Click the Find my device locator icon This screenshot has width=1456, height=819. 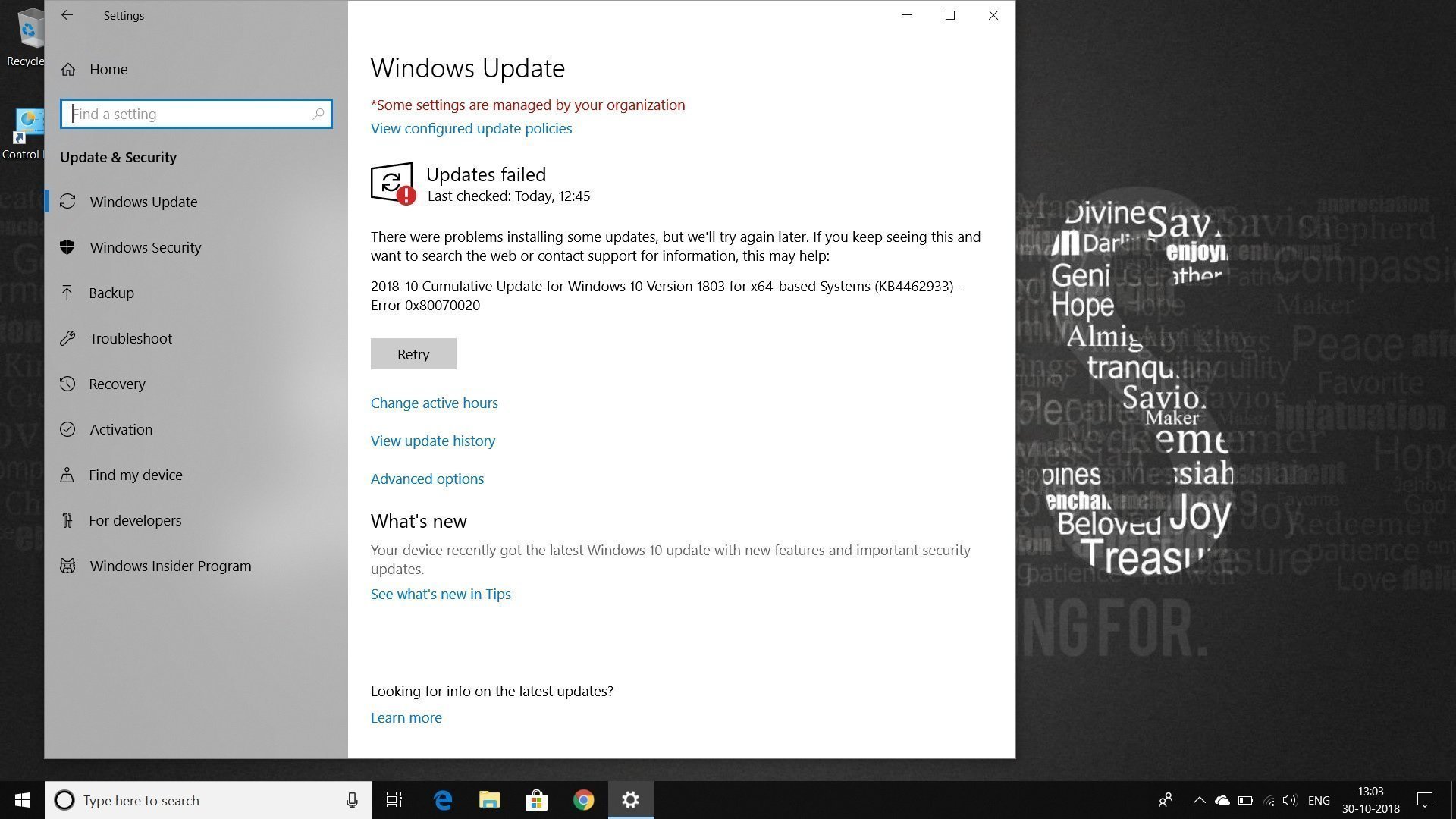[67, 475]
